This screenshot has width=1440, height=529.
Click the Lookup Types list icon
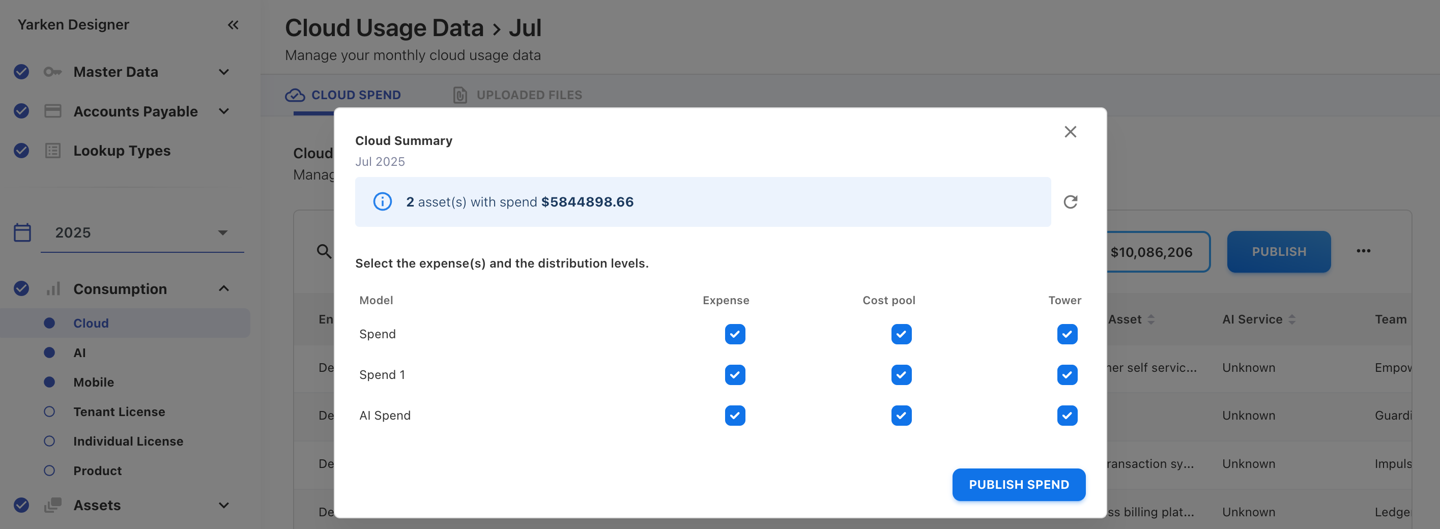(x=53, y=151)
